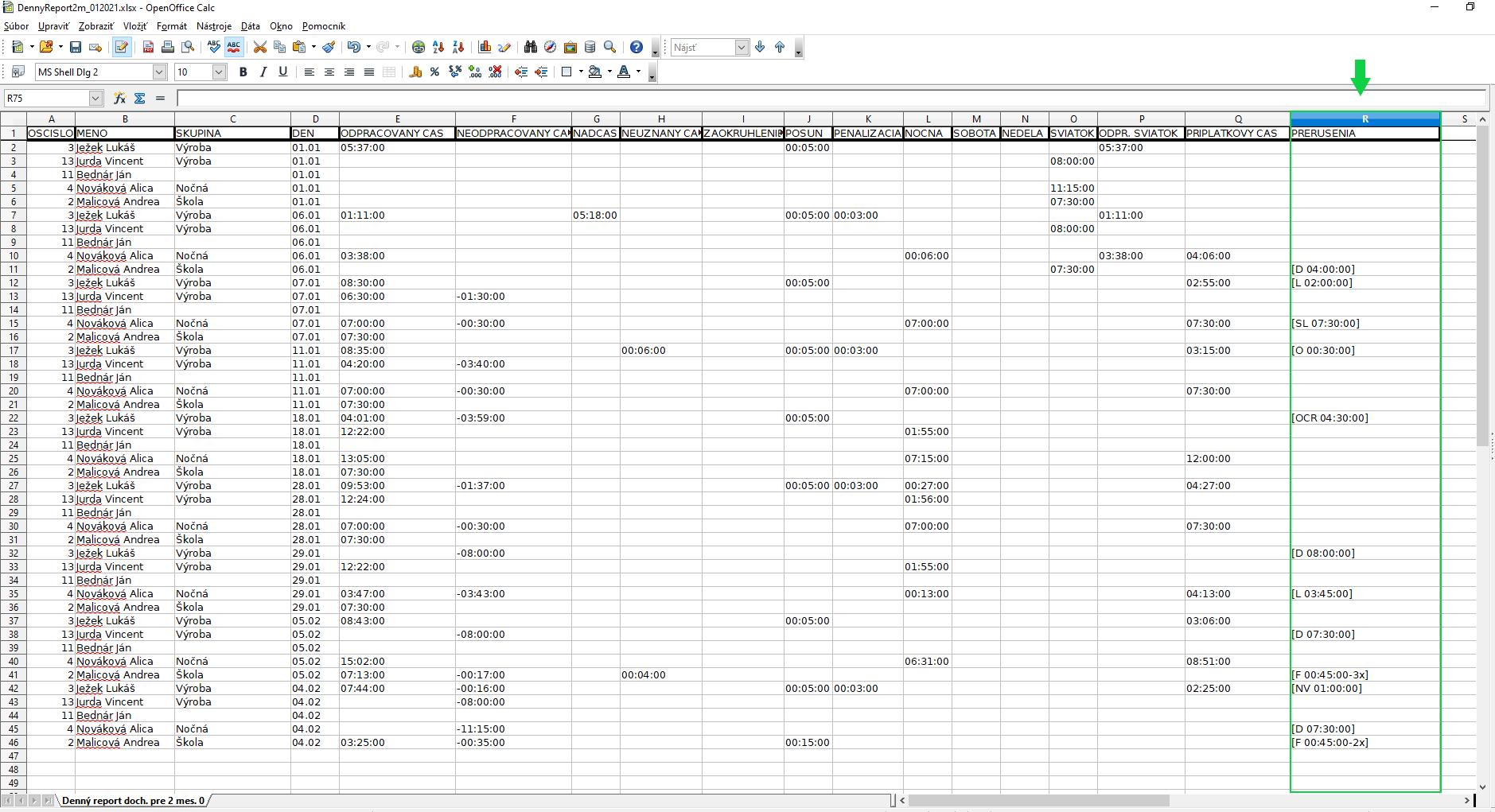Viewport: 1495px width, 812px height.
Task: Expand the font size dropdown
Action: coord(219,72)
